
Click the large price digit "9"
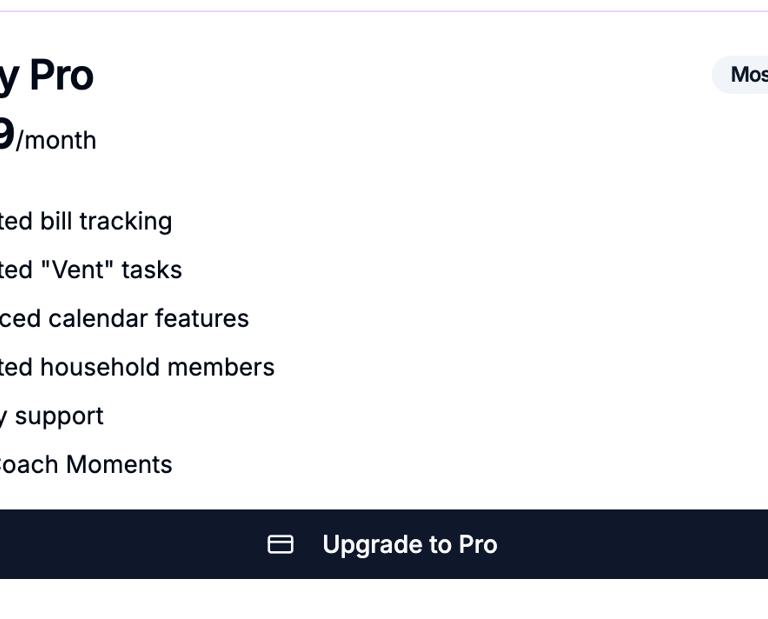tap(5, 135)
